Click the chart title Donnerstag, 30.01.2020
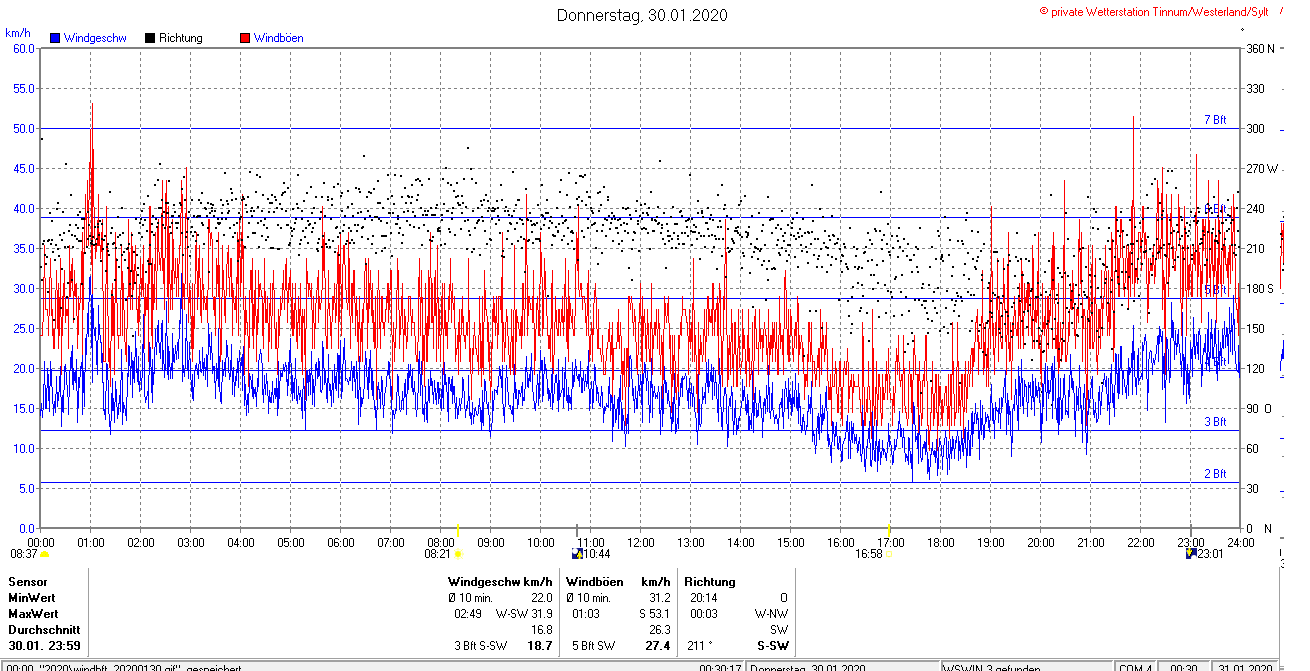Image resolution: width=1310 pixels, height=671 pixels. pos(642,15)
